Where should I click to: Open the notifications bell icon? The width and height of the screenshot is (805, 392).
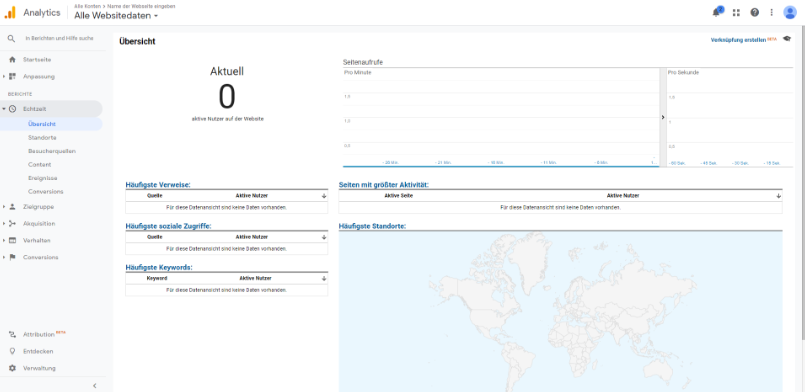(717, 12)
